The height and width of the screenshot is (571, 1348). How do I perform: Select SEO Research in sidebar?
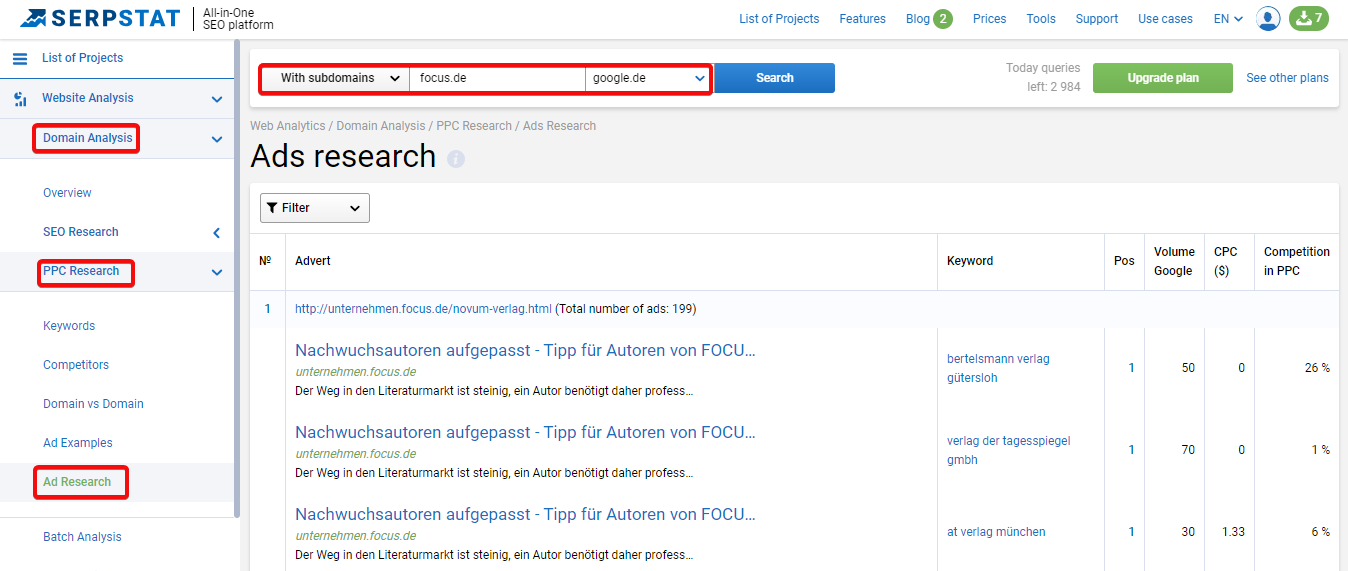(80, 232)
